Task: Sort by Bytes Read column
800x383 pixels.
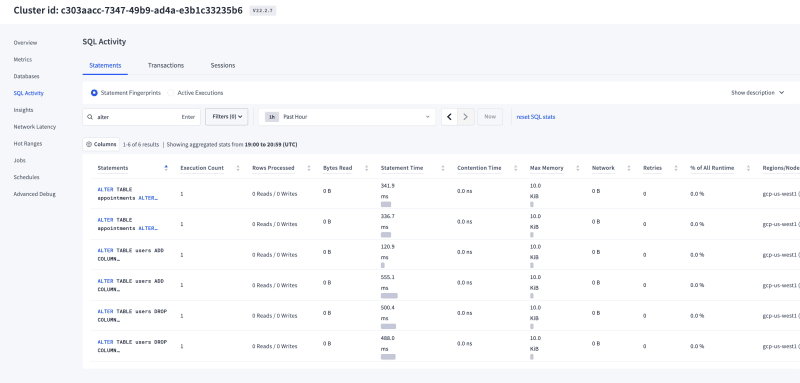Action: click(337, 168)
